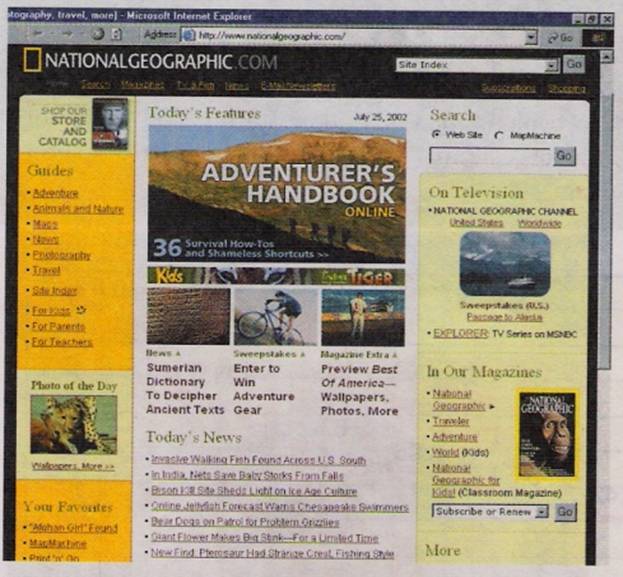Viewport: 623px width, 577px height.
Task: Click the yellow National Geographic logo frame
Action: point(32,60)
